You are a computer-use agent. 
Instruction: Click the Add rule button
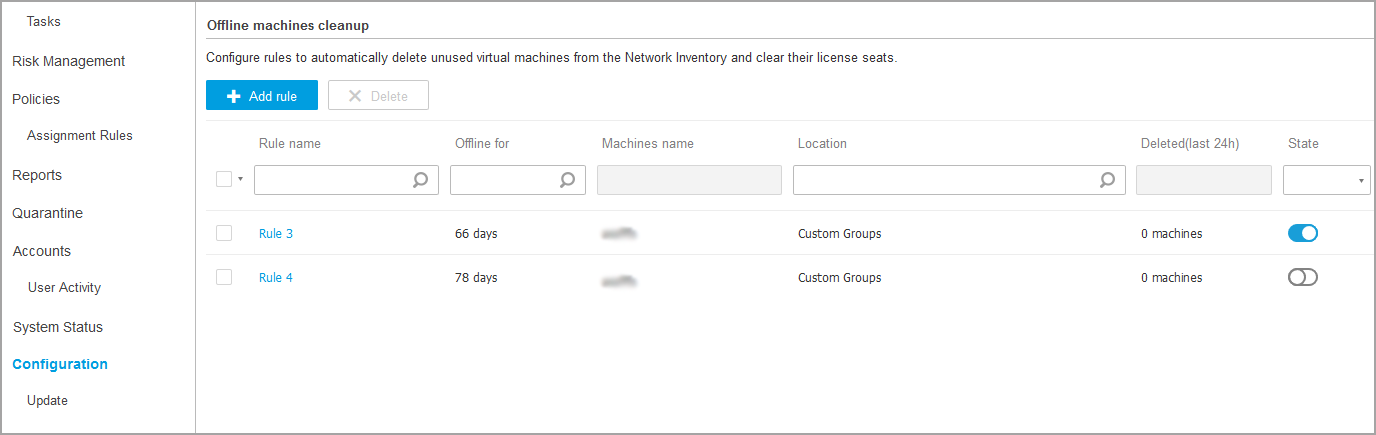tap(262, 96)
